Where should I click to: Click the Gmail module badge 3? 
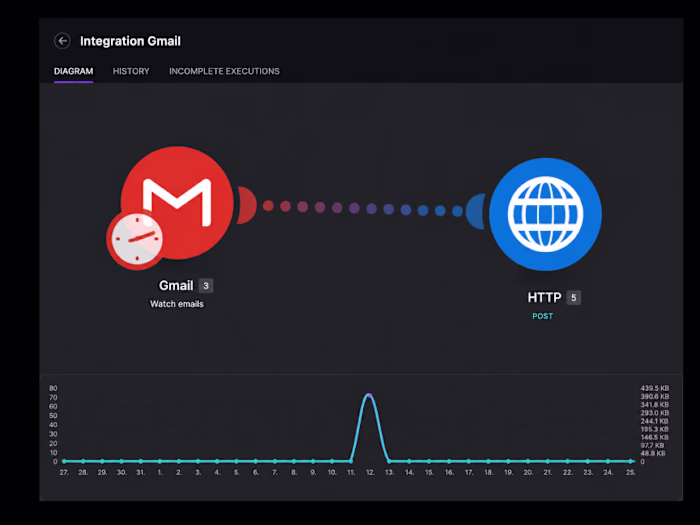206,286
